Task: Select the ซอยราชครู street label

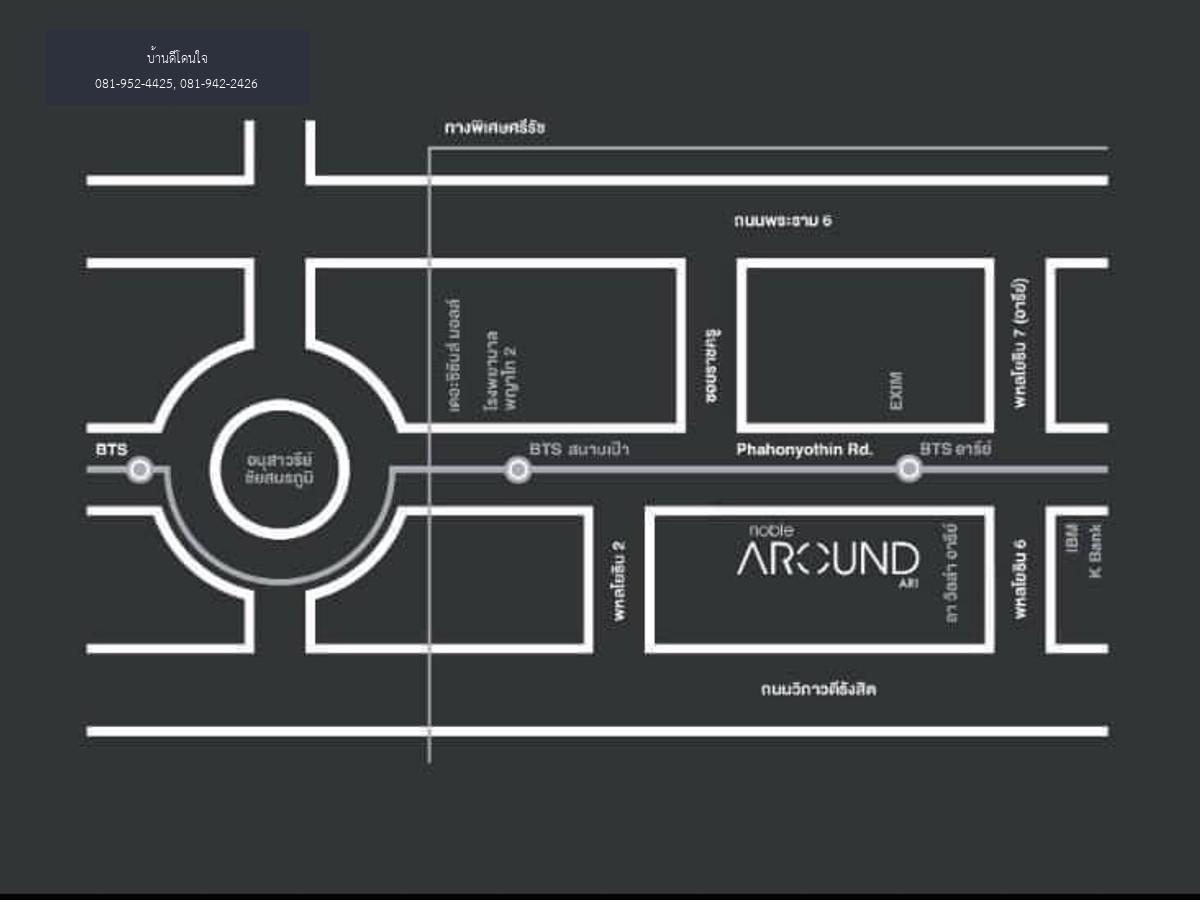Action: click(713, 365)
